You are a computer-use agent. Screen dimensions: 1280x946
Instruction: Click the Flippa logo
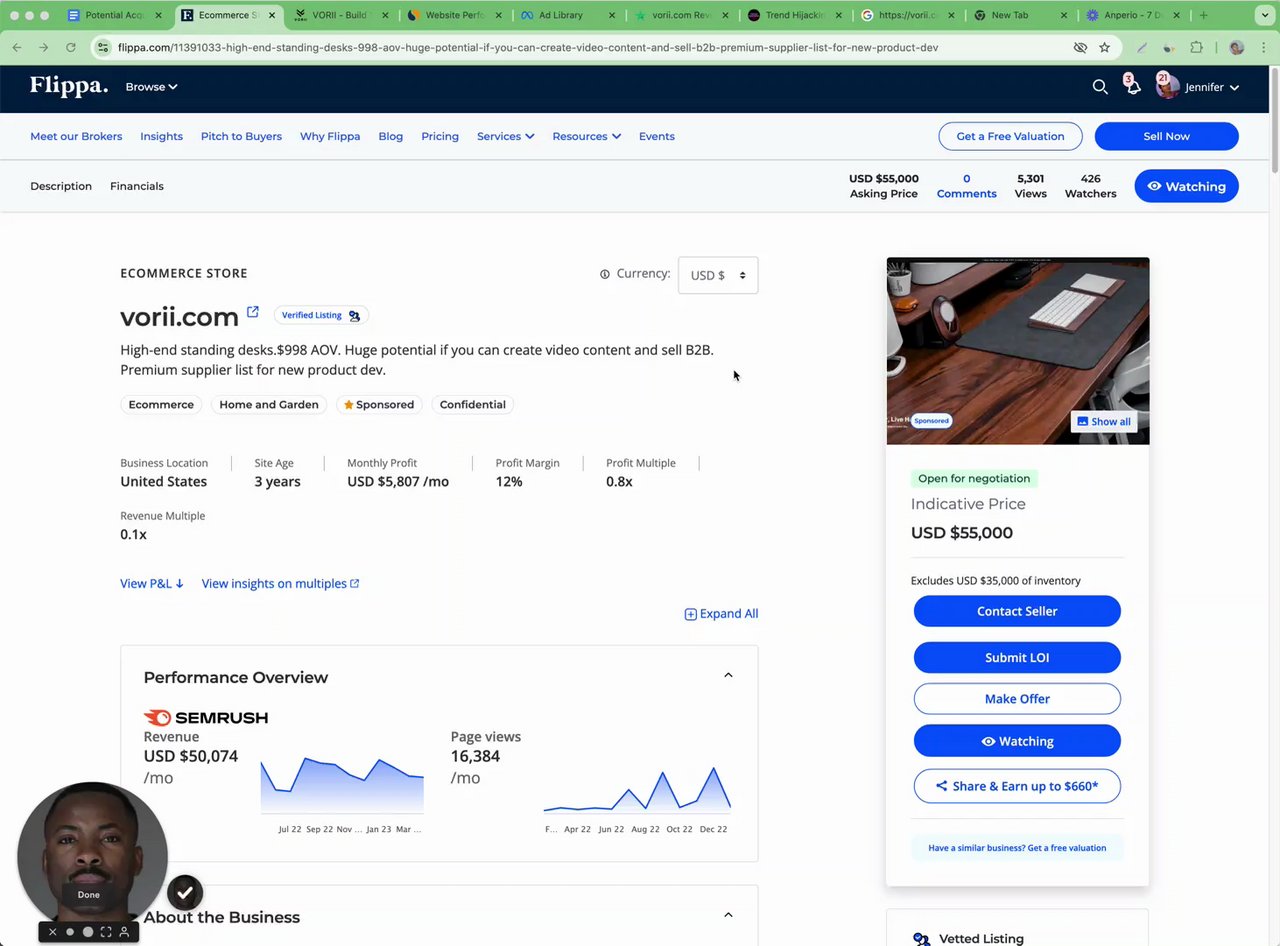(68, 86)
